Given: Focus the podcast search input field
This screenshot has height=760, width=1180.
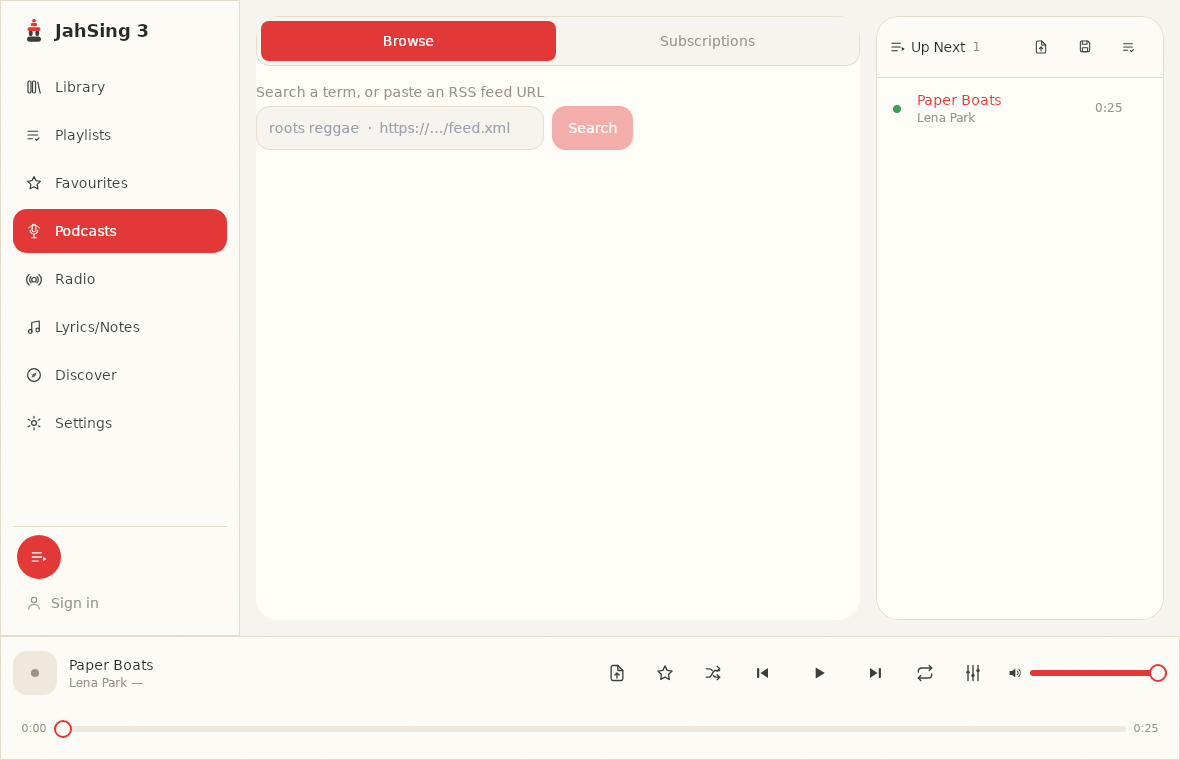Looking at the screenshot, I should click(400, 128).
